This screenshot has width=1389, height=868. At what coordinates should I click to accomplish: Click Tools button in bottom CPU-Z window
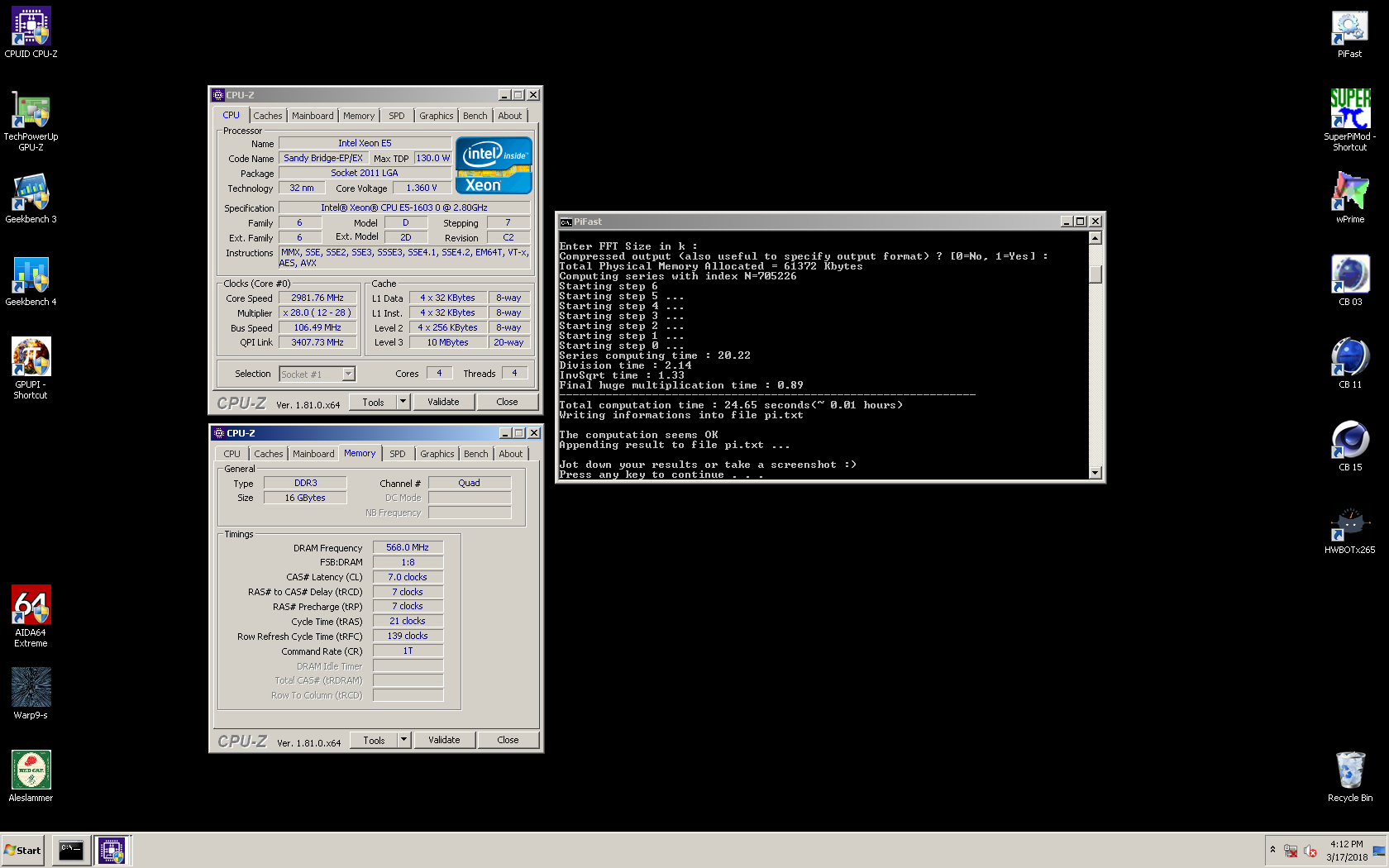pyautogui.click(x=375, y=741)
